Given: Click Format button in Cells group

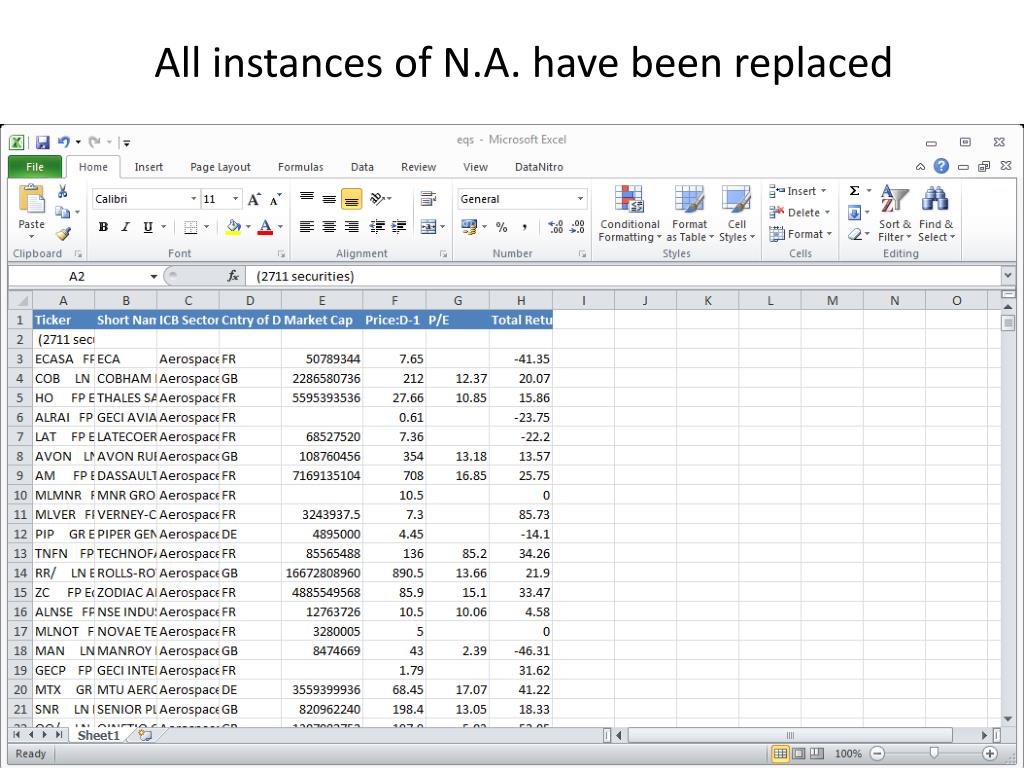Looking at the screenshot, I should pos(800,234).
